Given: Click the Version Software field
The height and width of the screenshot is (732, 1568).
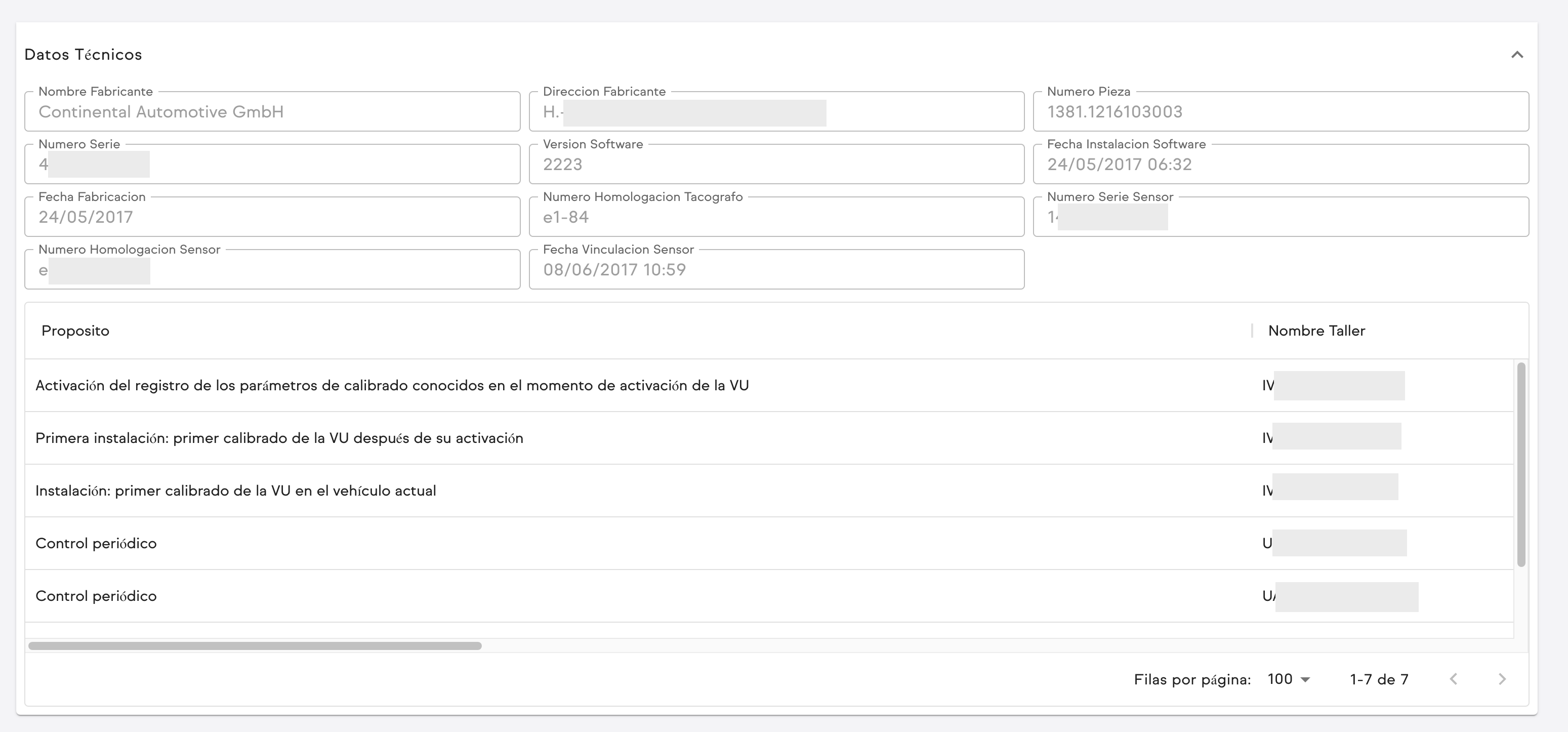Looking at the screenshot, I should pyautogui.click(x=776, y=165).
